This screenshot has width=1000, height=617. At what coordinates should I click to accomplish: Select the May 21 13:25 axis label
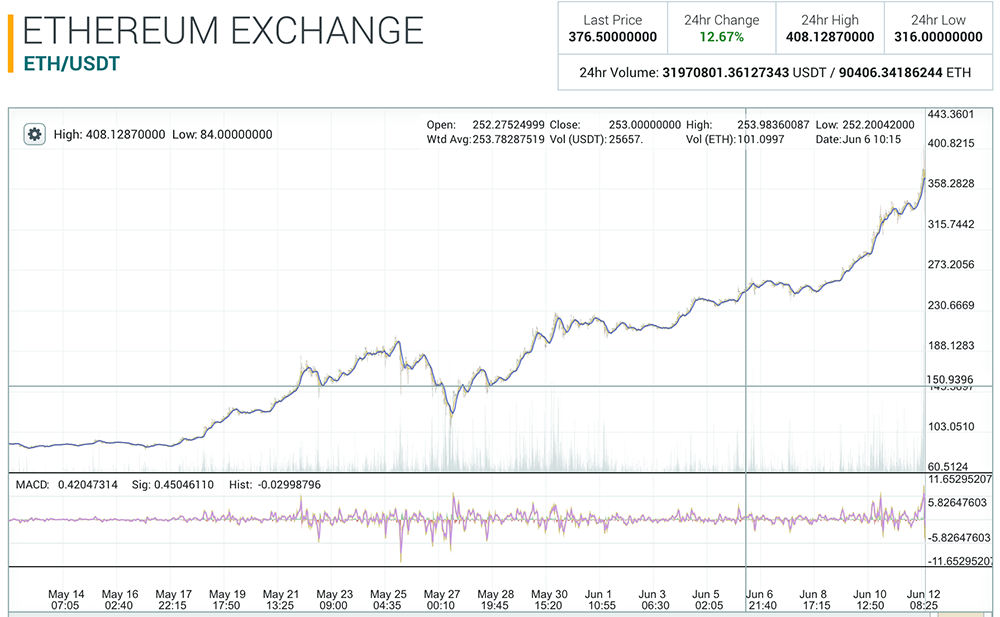(279, 599)
